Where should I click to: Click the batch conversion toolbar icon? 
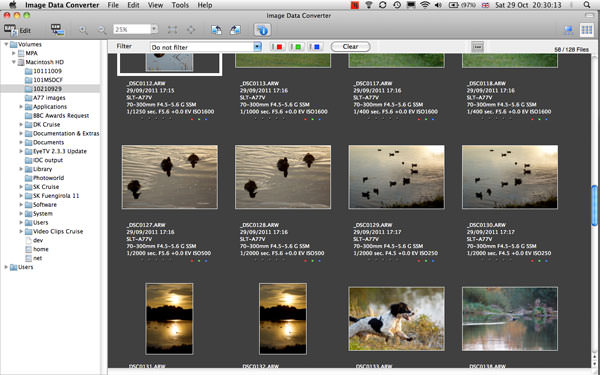(57, 30)
